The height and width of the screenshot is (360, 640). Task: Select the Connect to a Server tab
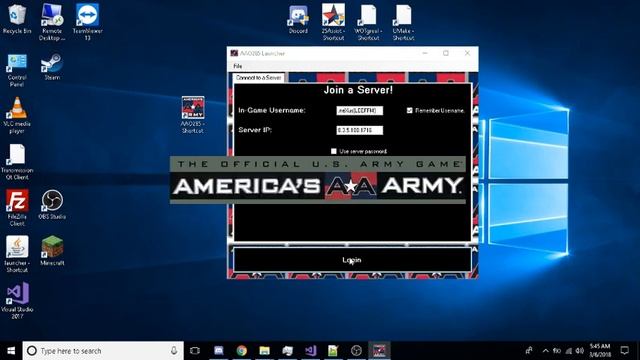point(259,78)
